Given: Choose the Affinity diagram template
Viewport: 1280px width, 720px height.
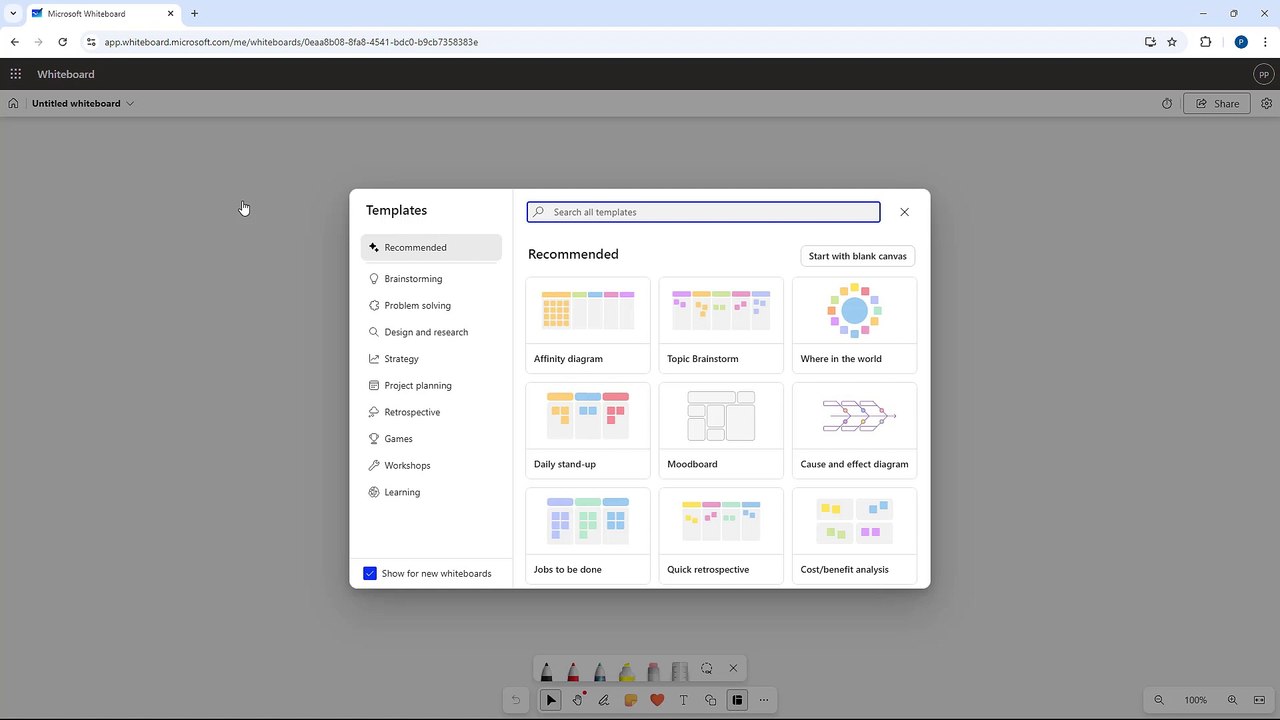Looking at the screenshot, I should coord(588,325).
